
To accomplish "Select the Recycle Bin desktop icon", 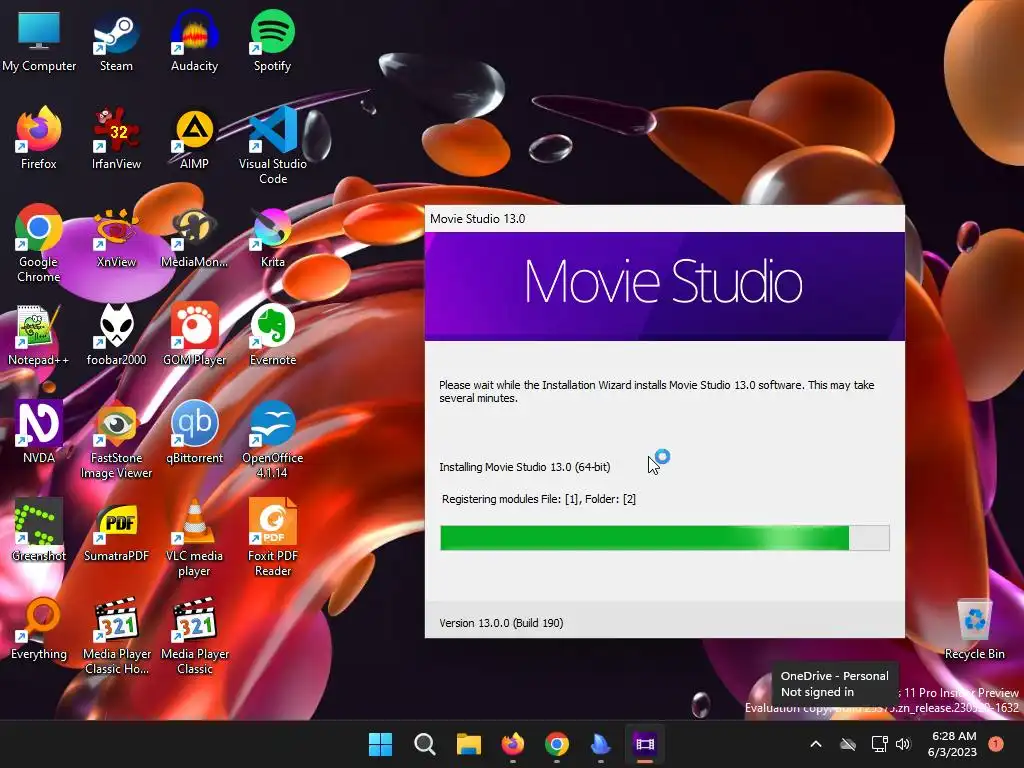I will point(974,630).
